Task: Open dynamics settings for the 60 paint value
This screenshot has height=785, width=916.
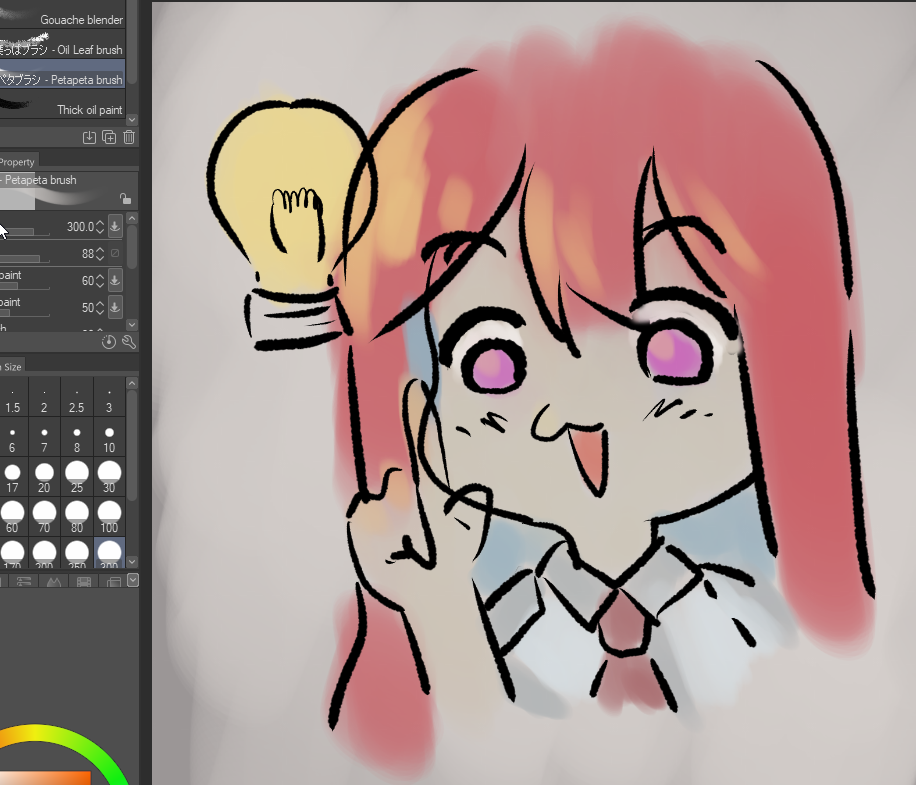Action: tap(115, 280)
